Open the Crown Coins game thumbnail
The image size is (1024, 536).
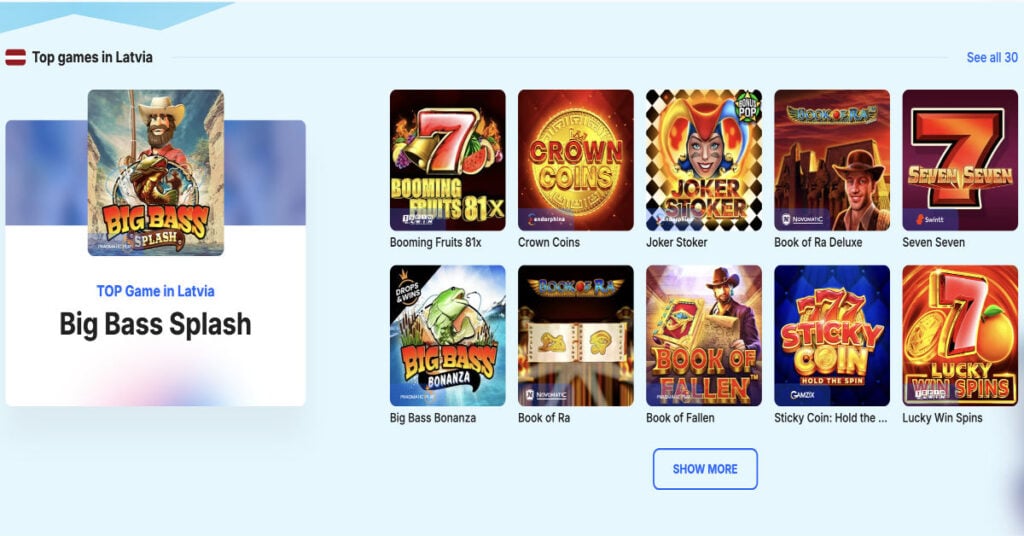click(x=575, y=160)
